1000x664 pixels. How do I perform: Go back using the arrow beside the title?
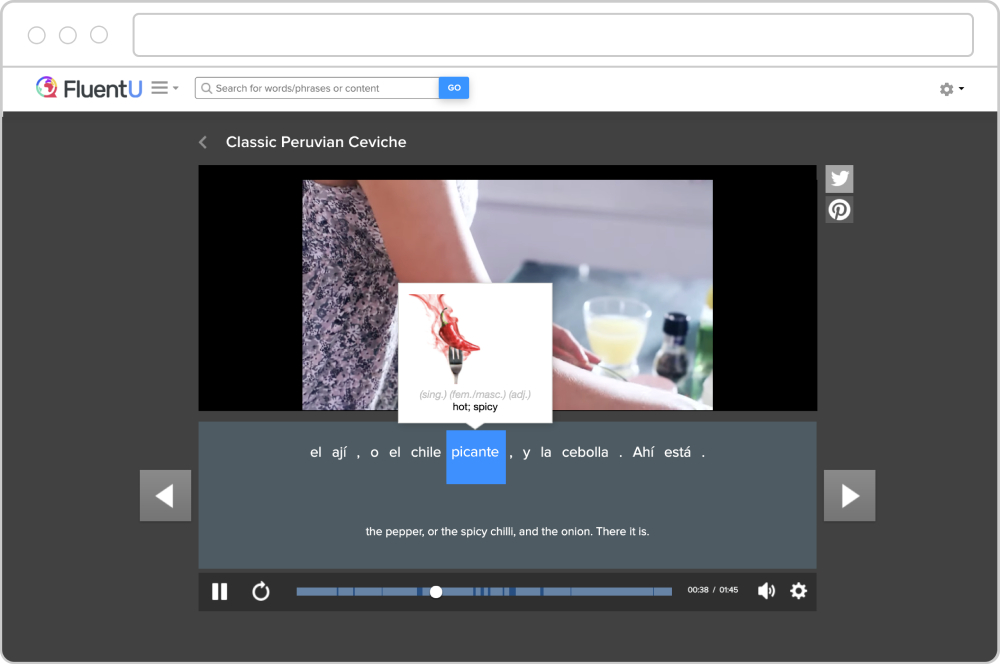tap(203, 142)
